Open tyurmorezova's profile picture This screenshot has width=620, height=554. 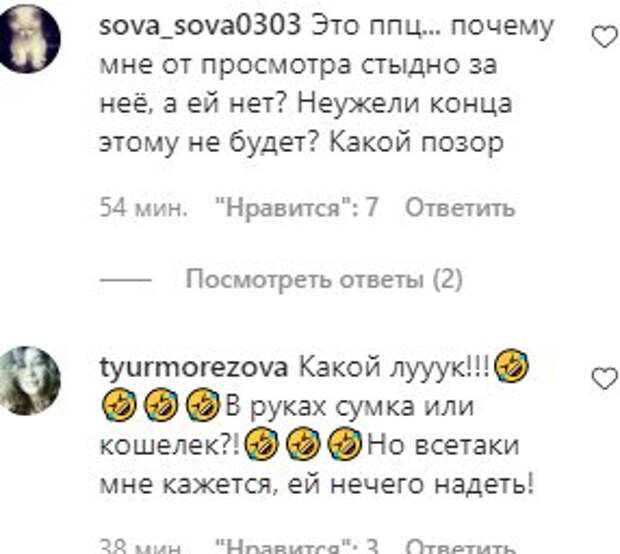point(30,380)
